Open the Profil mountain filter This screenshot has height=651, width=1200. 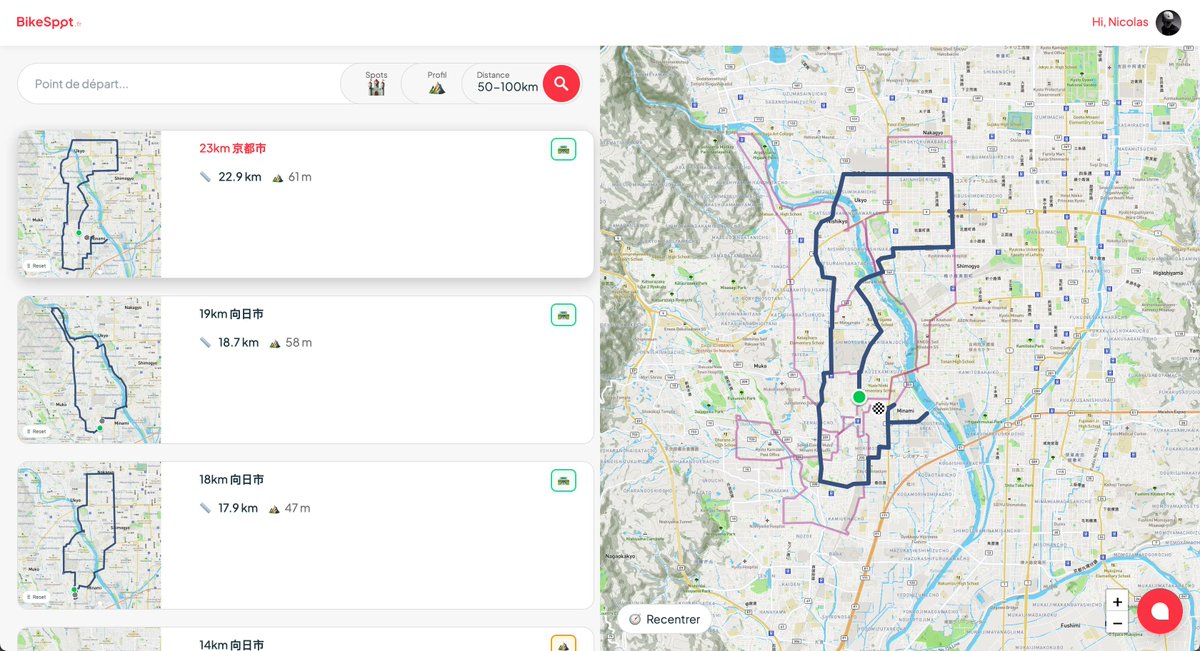(x=437, y=83)
